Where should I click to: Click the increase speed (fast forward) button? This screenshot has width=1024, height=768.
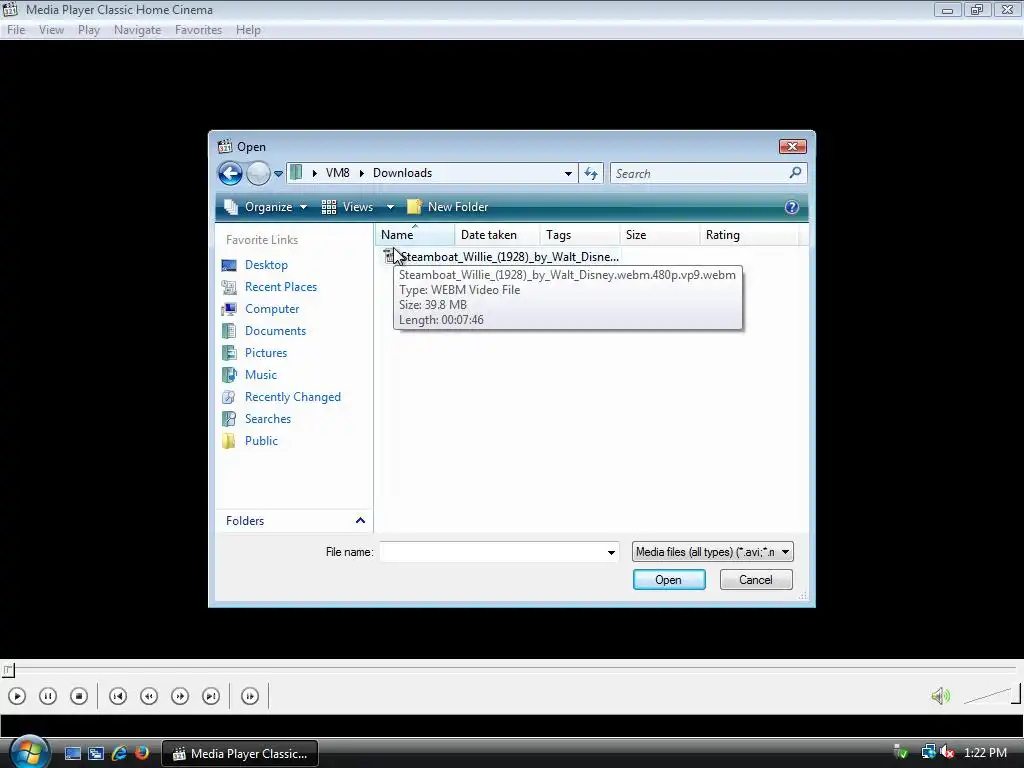(180, 696)
